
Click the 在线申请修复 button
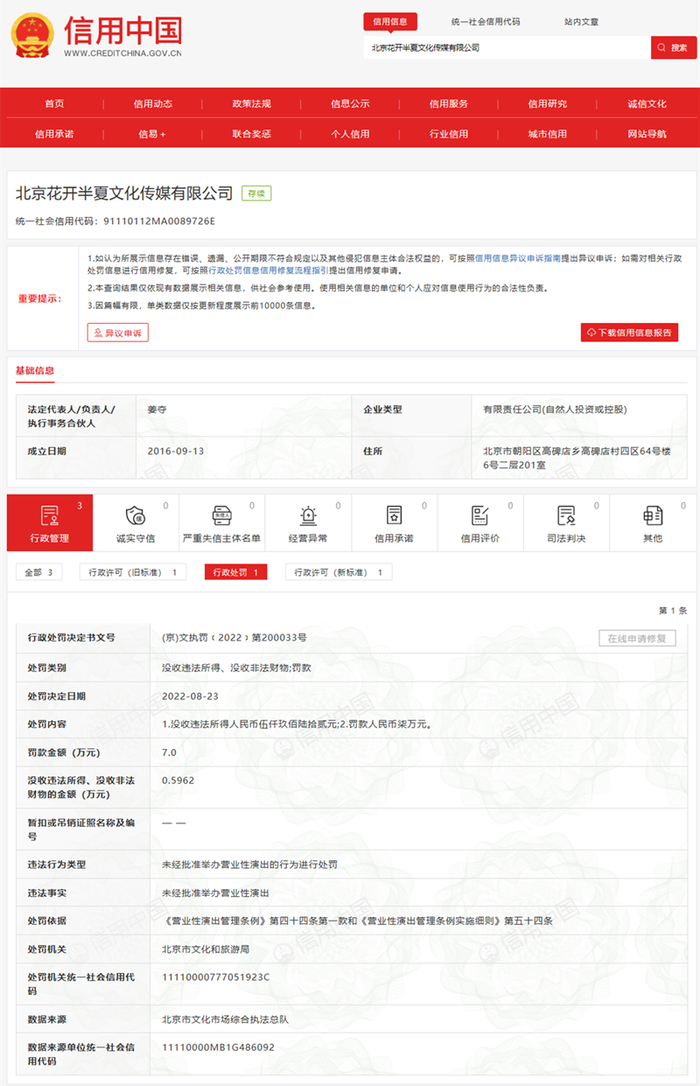tap(637, 638)
